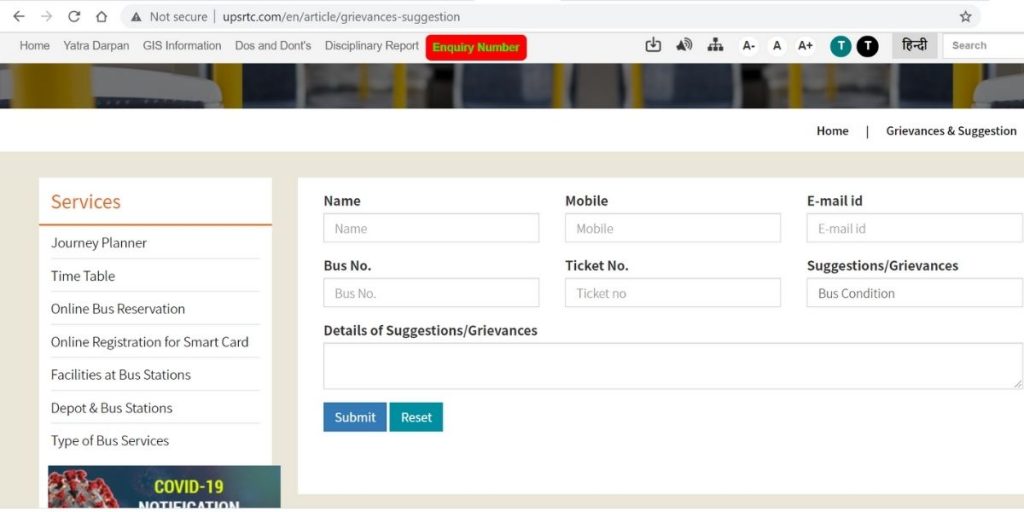Click the Details of Suggestions/Grievances text area

coord(672,366)
